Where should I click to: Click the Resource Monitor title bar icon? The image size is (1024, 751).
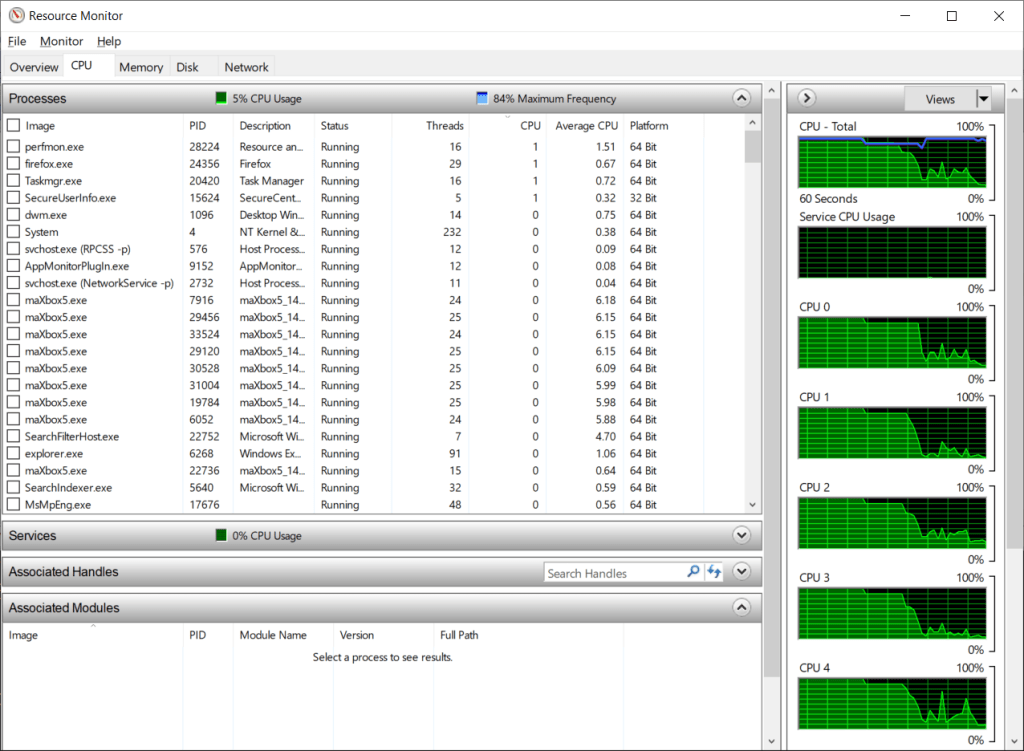coord(16,16)
